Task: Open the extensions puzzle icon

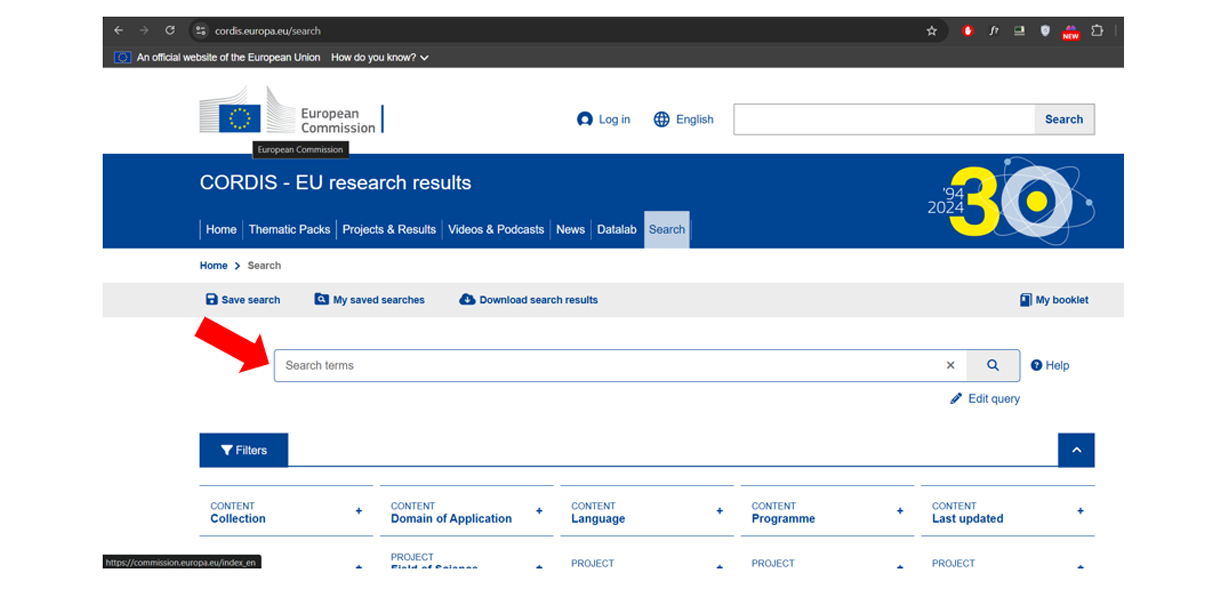Action: pos(1097,31)
